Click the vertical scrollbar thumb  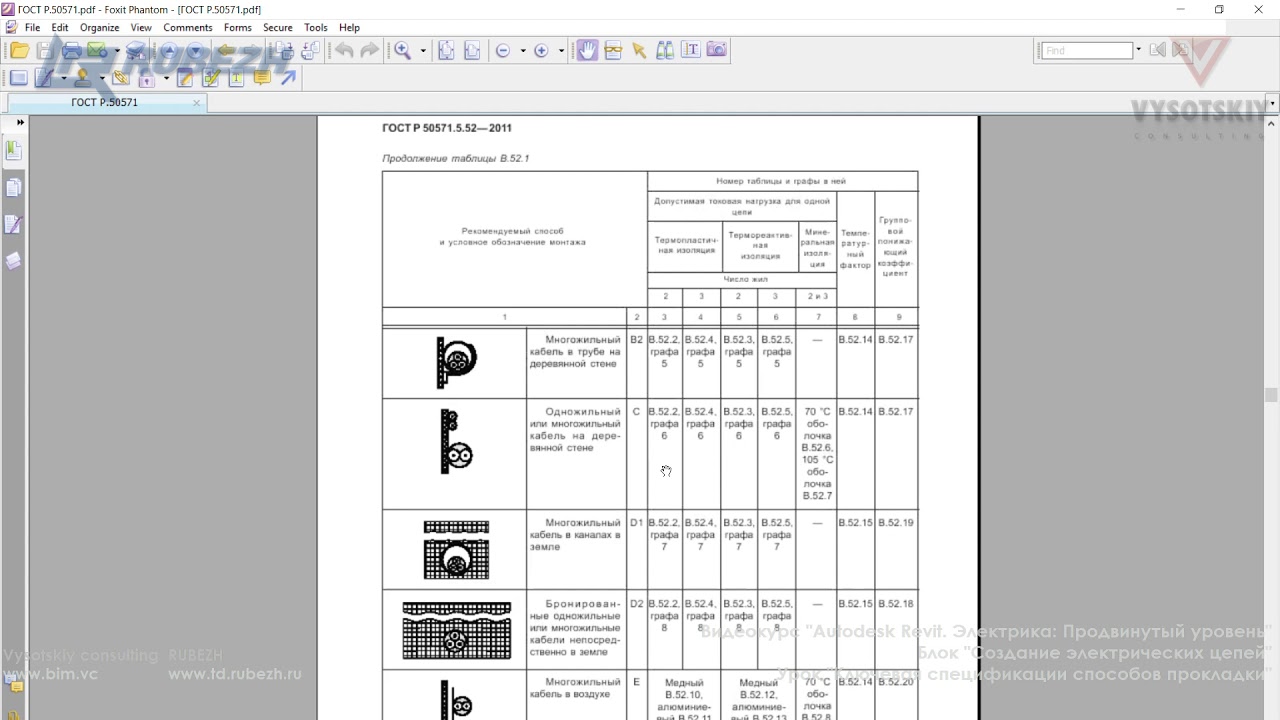(1271, 395)
